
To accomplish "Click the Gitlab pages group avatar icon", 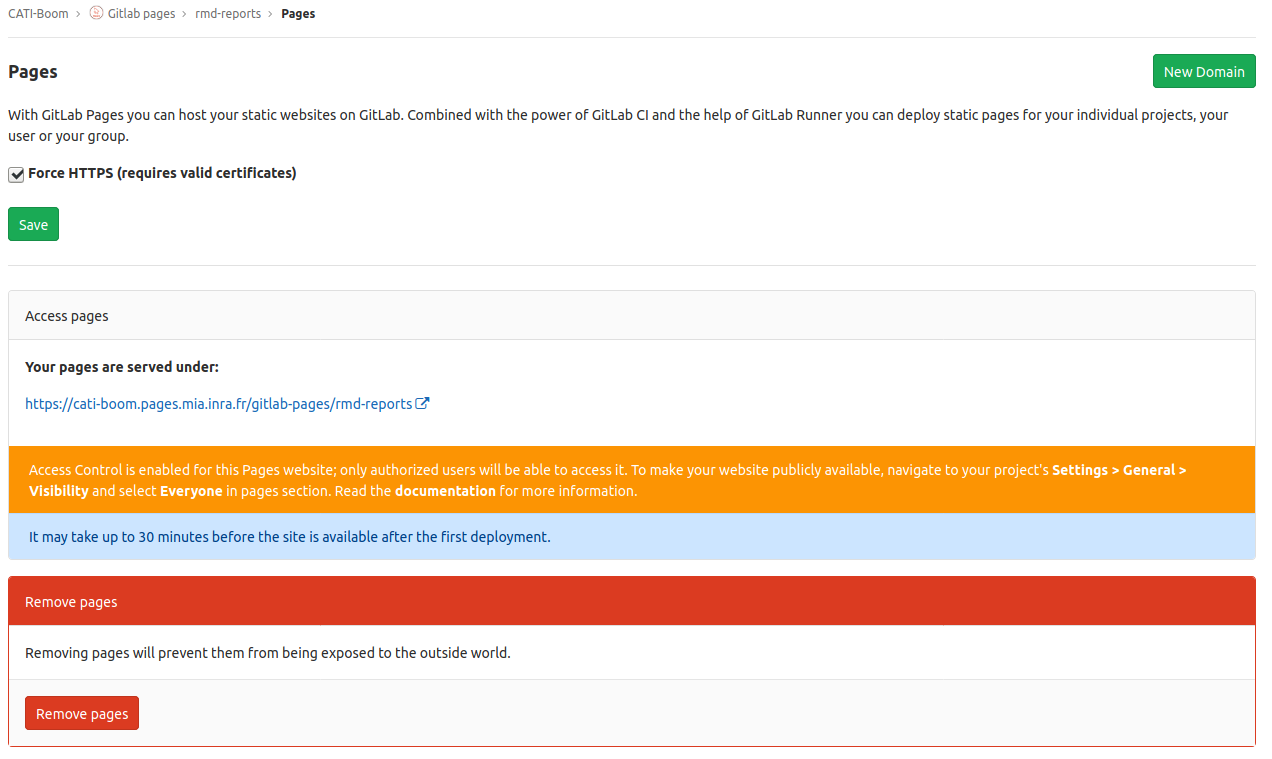I will 97,14.
